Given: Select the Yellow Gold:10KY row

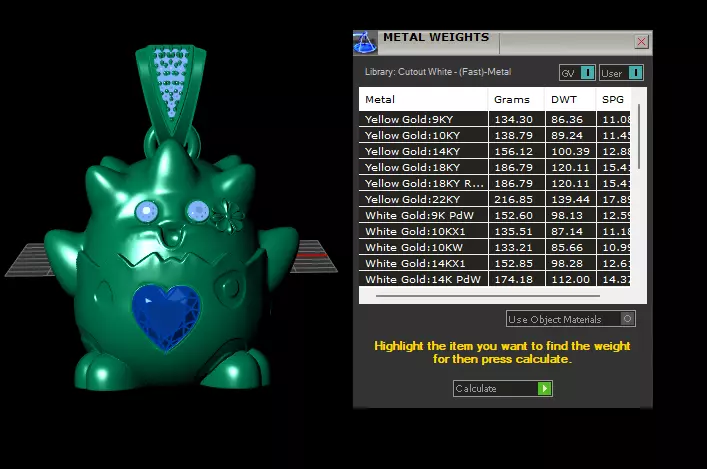Looking at the screenshot, I should click(494, 135).
